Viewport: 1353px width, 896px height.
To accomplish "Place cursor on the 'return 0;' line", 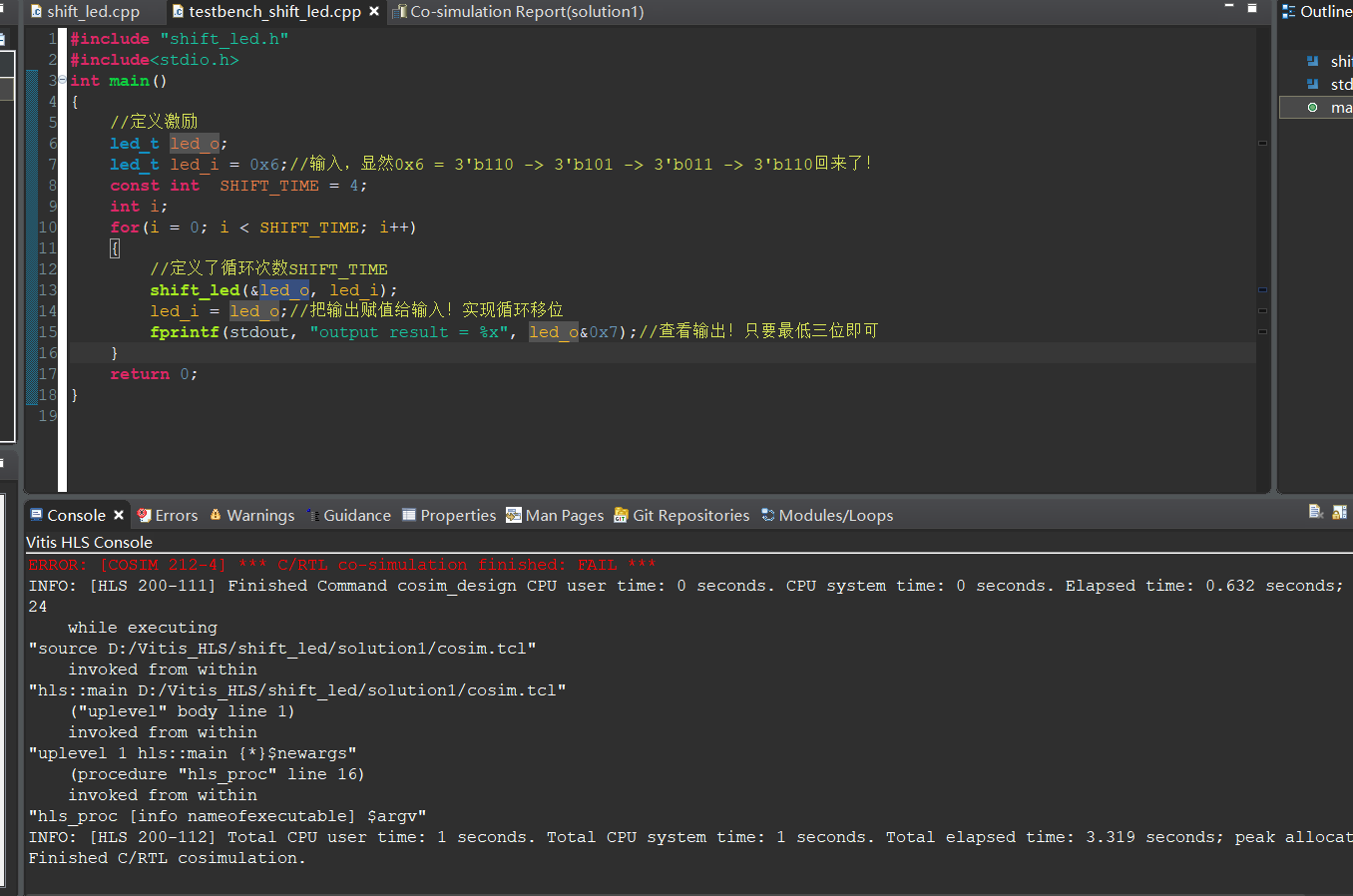I will 154,374.
